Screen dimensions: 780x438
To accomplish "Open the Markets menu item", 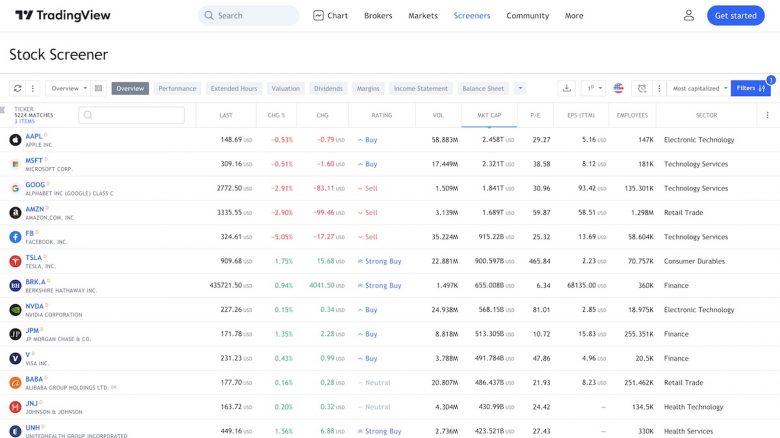I will 423,15.
